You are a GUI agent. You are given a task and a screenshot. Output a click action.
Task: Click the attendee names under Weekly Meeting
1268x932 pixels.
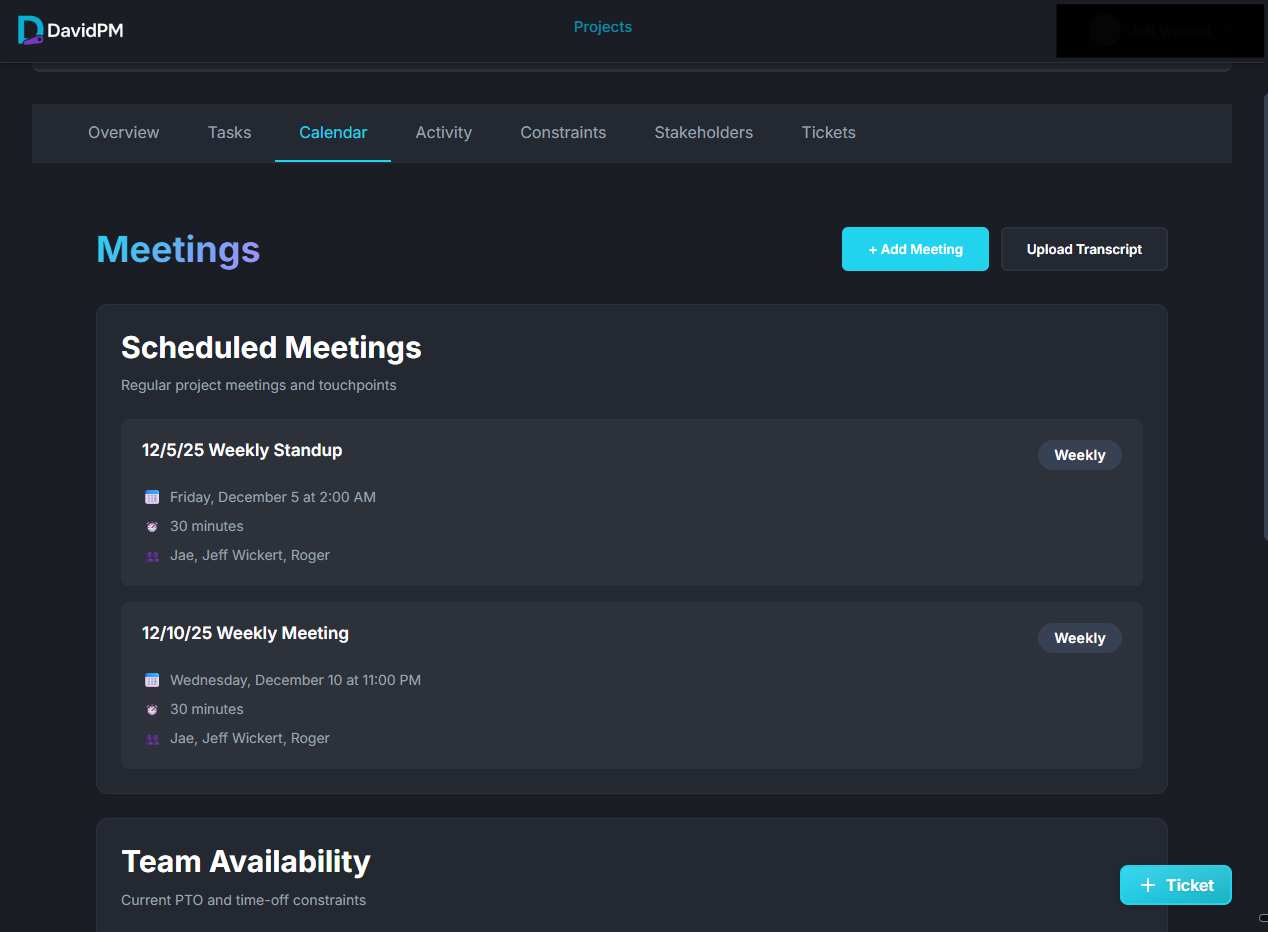250,738
